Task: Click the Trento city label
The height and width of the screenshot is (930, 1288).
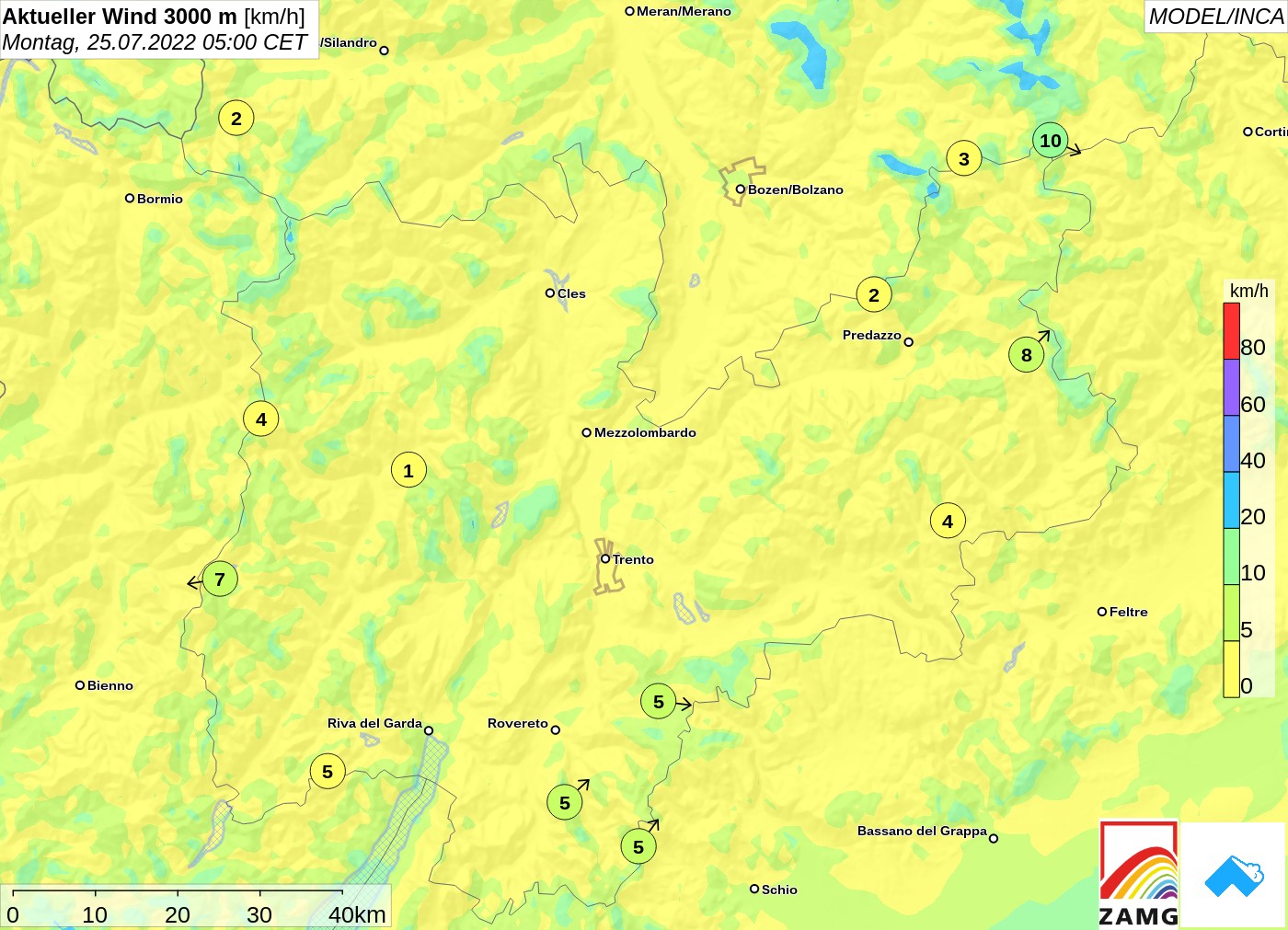Action: pyautogui.click(x=633, y=559)
